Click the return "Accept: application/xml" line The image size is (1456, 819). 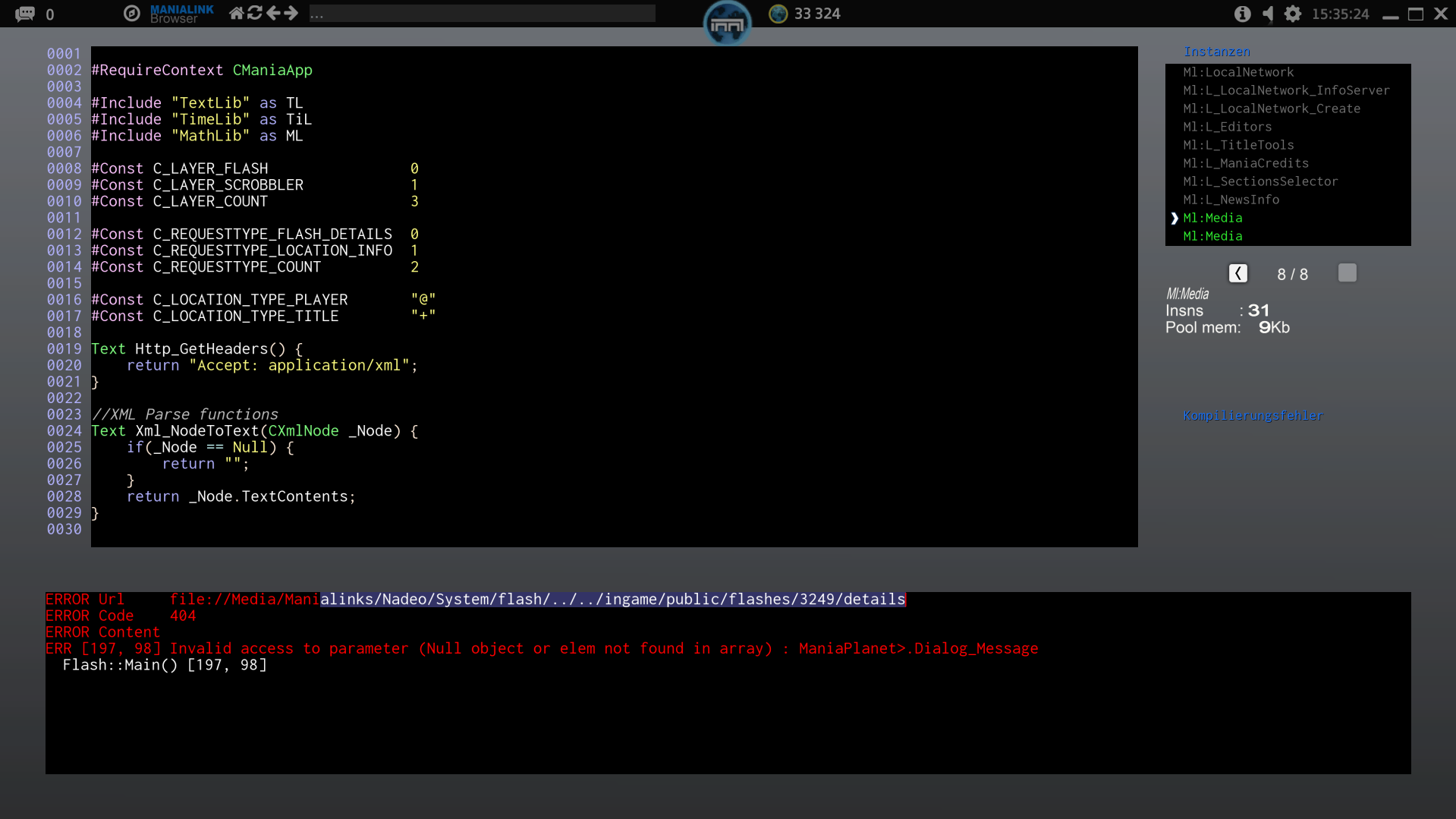click(x=272, y=366)
